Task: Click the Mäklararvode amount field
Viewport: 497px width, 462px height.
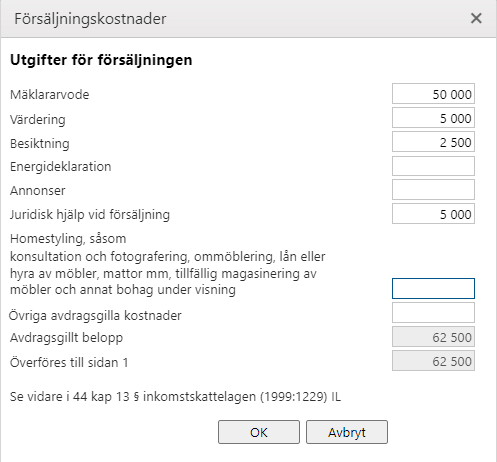Action: [x=433, y=94]
